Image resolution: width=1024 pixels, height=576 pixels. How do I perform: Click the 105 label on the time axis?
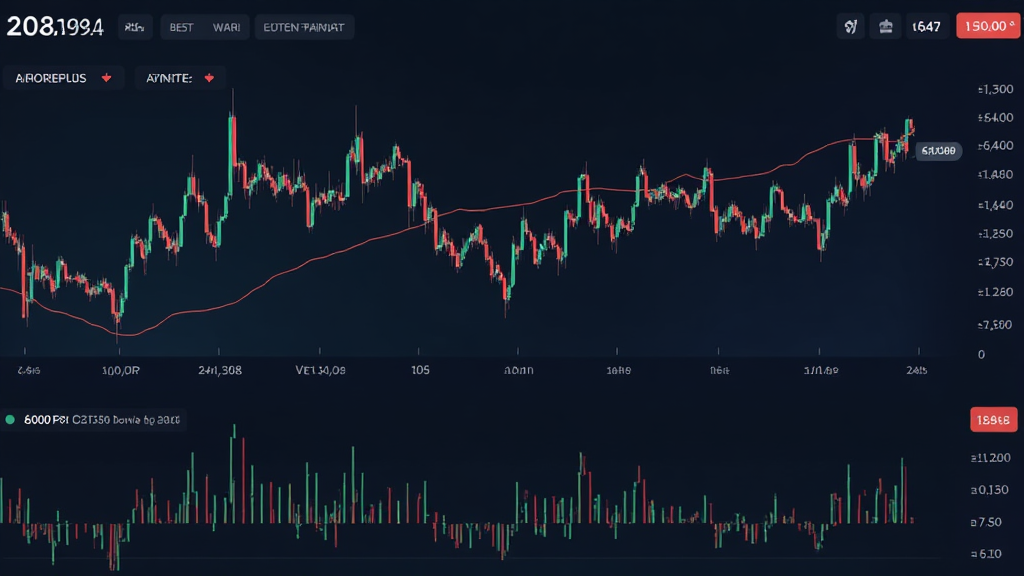click(x=417, y=370)
